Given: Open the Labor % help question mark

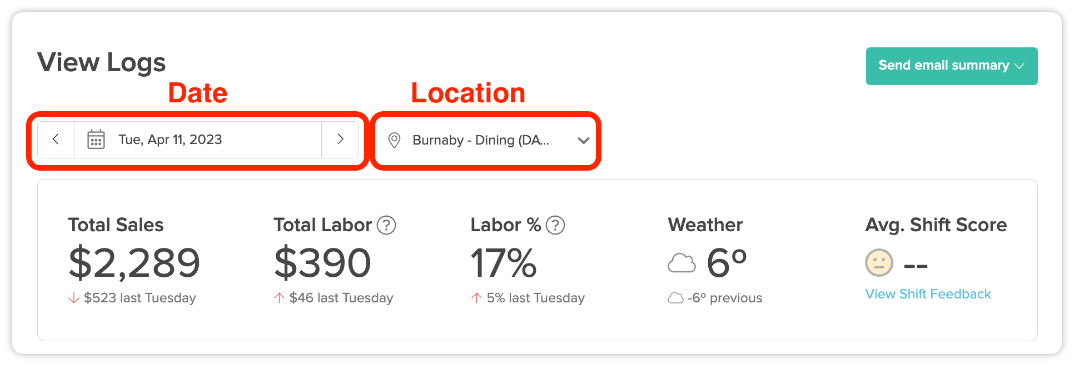Looking at the screenshot, I should 555,225.
